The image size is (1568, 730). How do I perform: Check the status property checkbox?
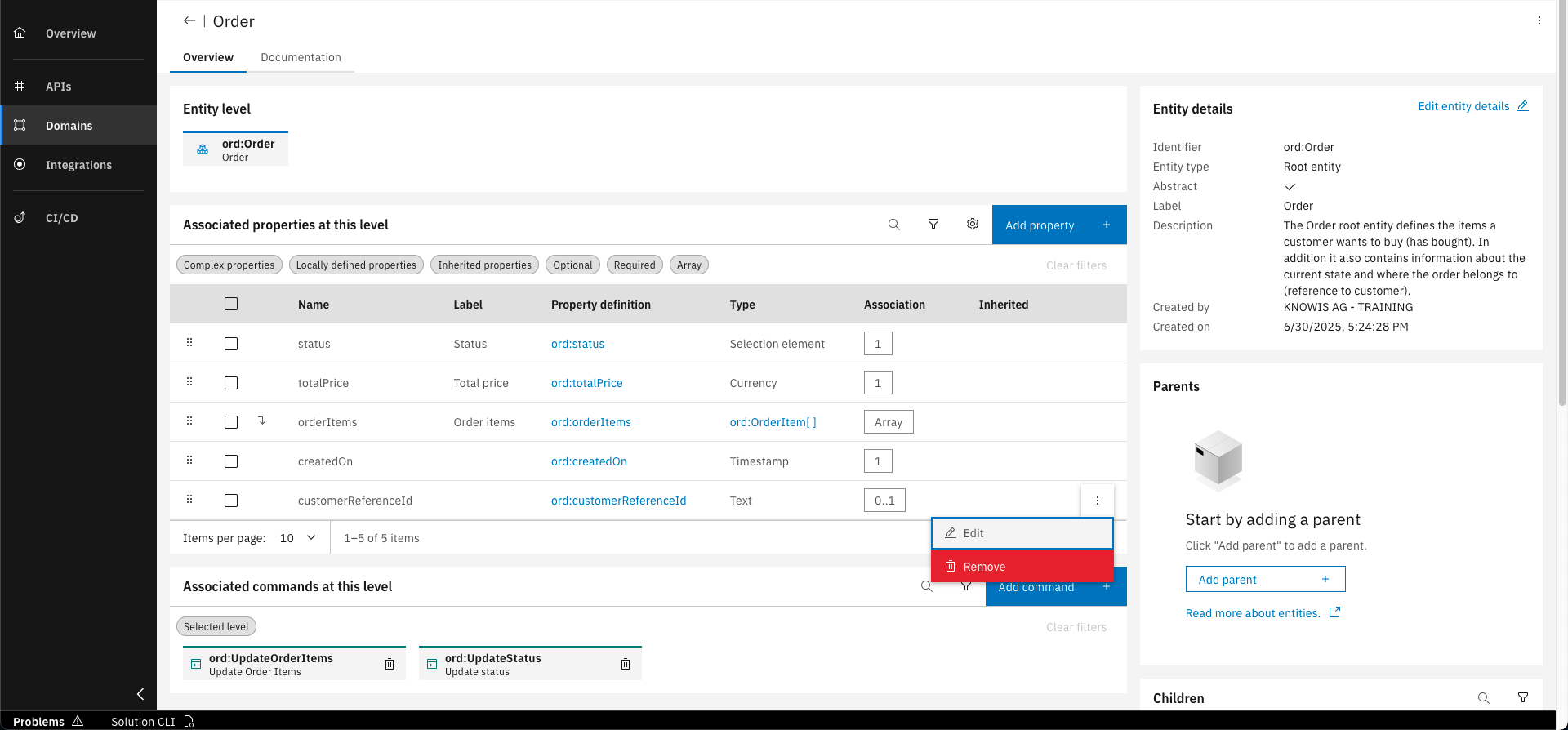point(231,344)
